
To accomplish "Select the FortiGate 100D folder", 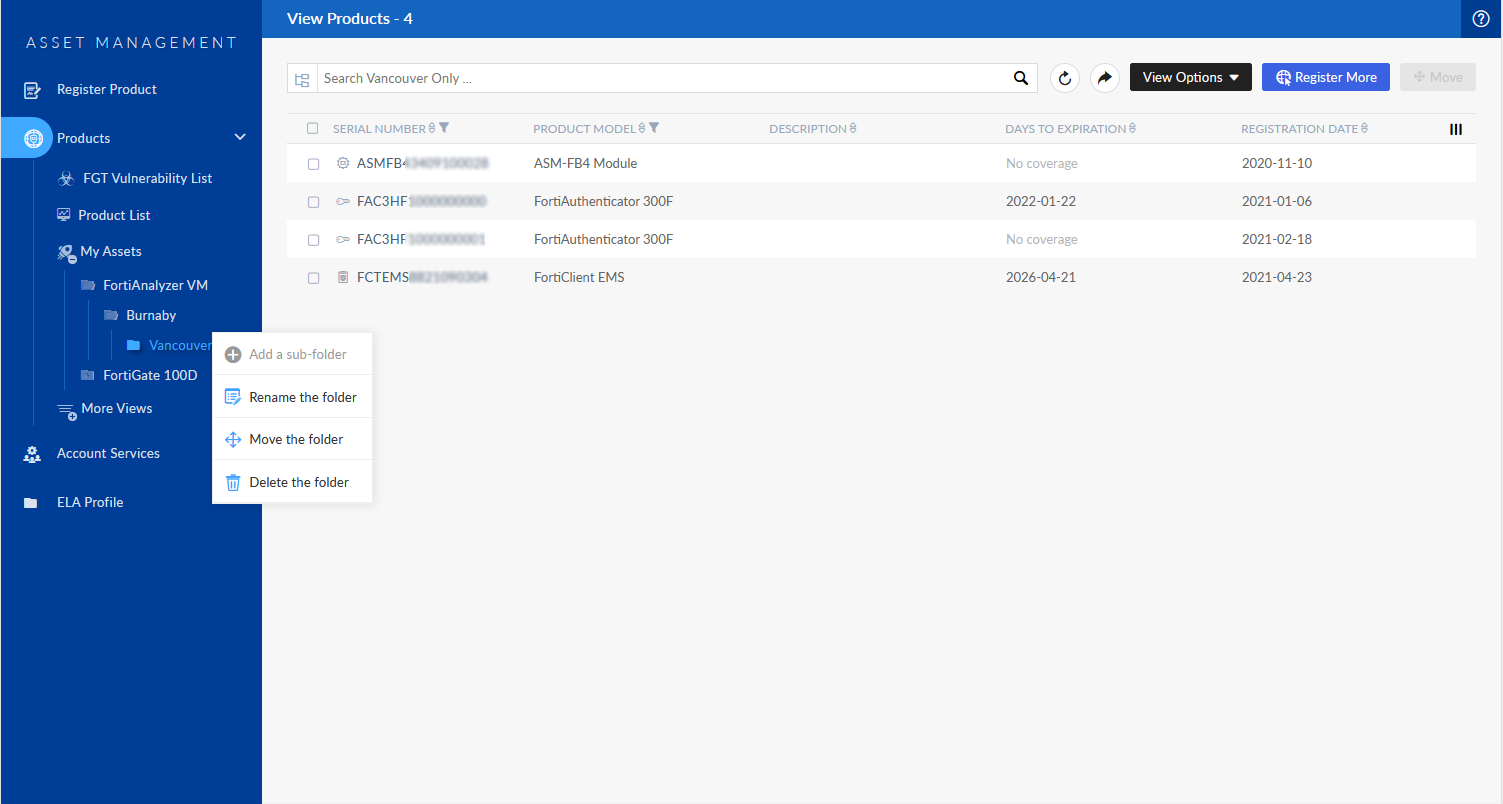I will 150,376.
